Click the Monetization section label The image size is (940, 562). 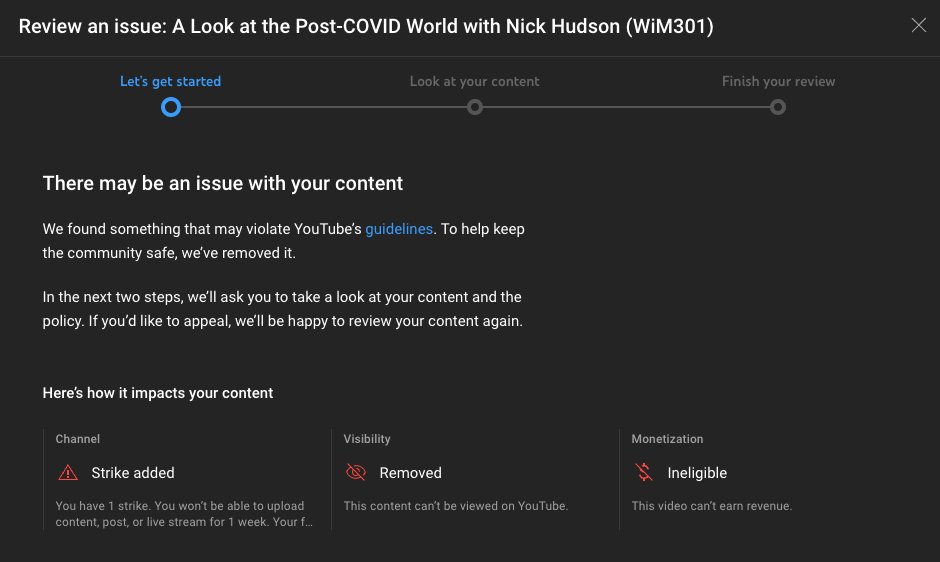pos(667,438)
